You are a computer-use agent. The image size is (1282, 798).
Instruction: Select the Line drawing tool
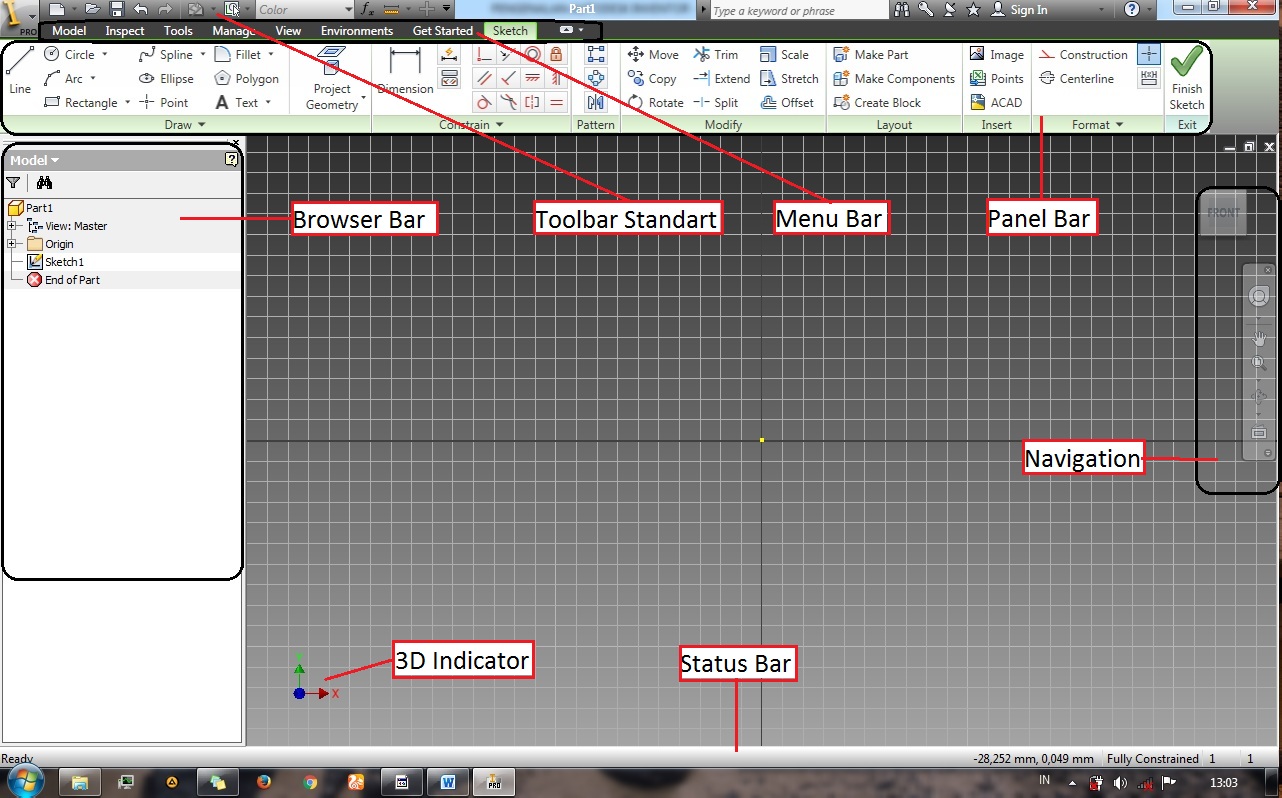(x=18, y=72)
